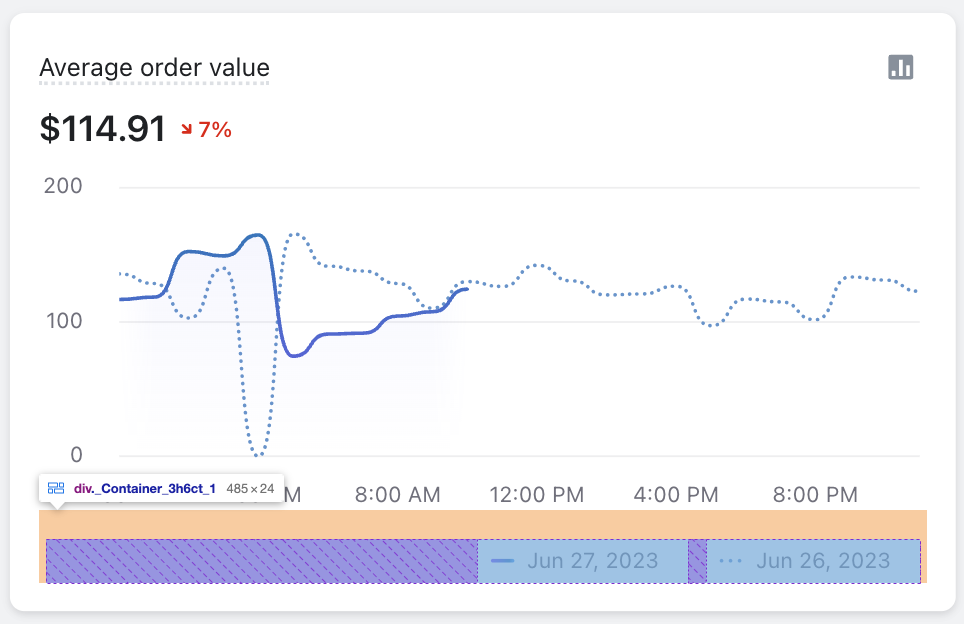
Task: Click the 100 y-axis label
Action: pyautogui.click(x=62, y=321)
